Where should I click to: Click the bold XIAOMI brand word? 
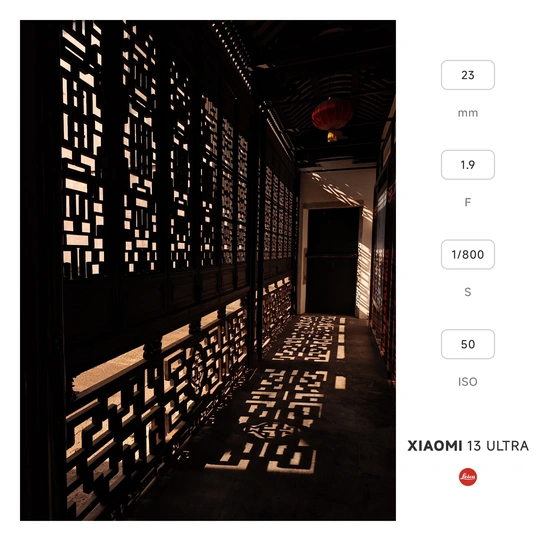point(435,446)
